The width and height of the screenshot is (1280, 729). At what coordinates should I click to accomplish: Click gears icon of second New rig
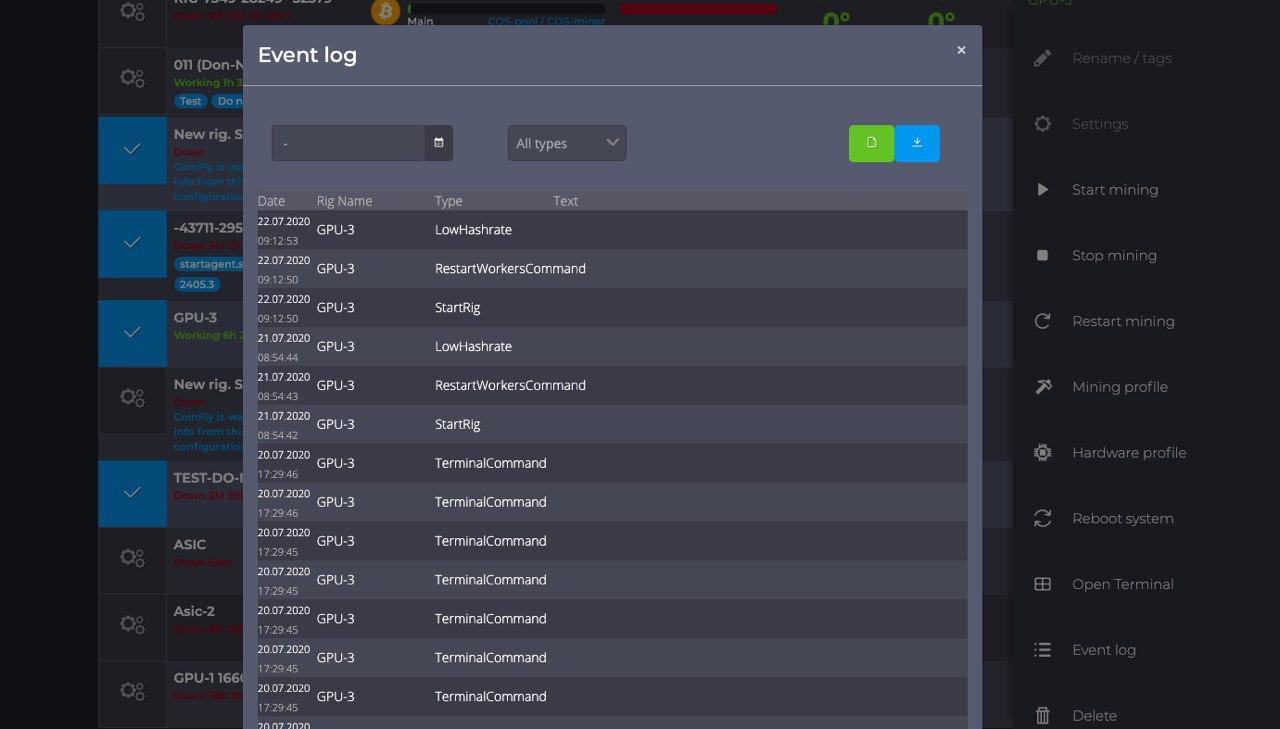[x=132, y=397]
